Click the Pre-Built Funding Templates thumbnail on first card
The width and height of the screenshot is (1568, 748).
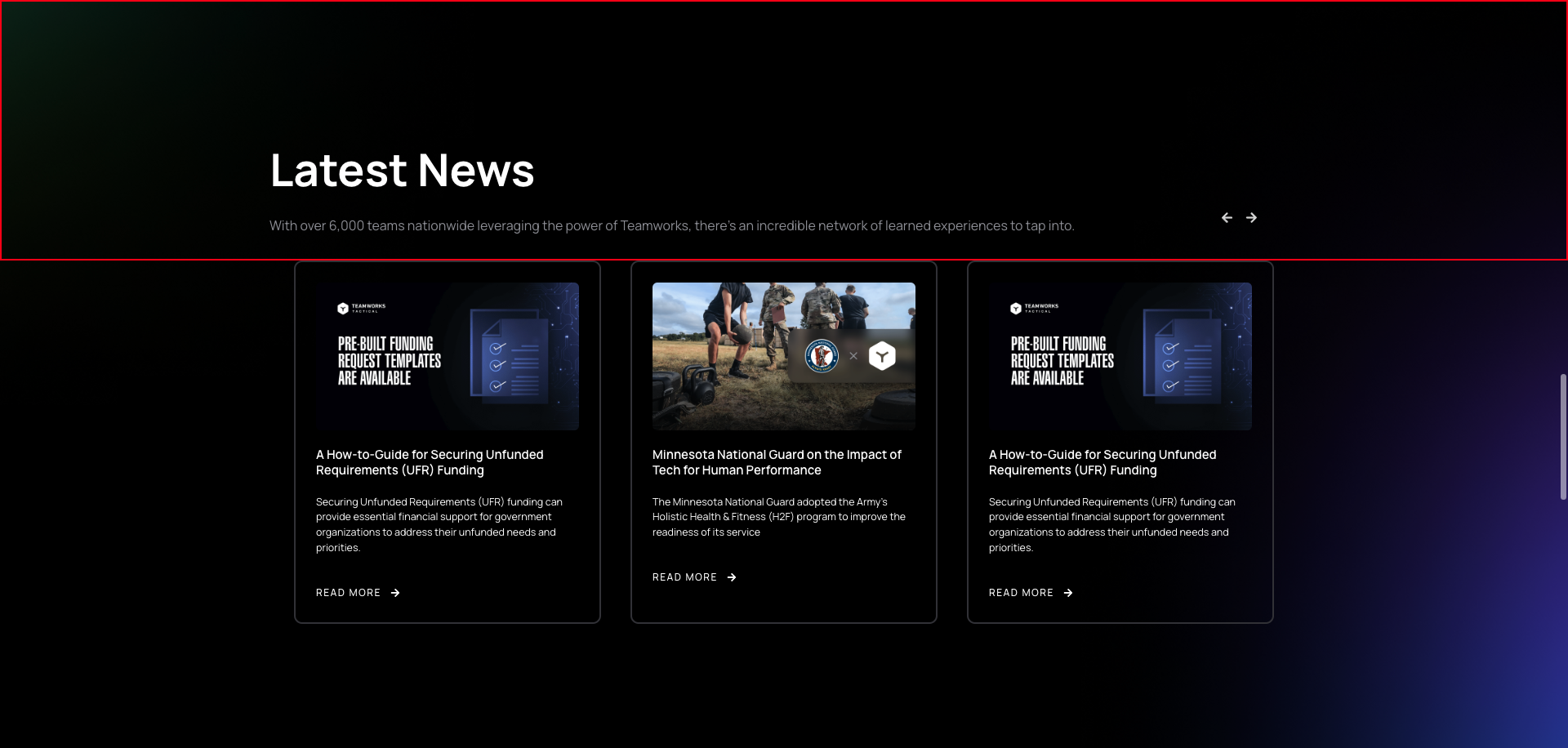click(447, 356)
